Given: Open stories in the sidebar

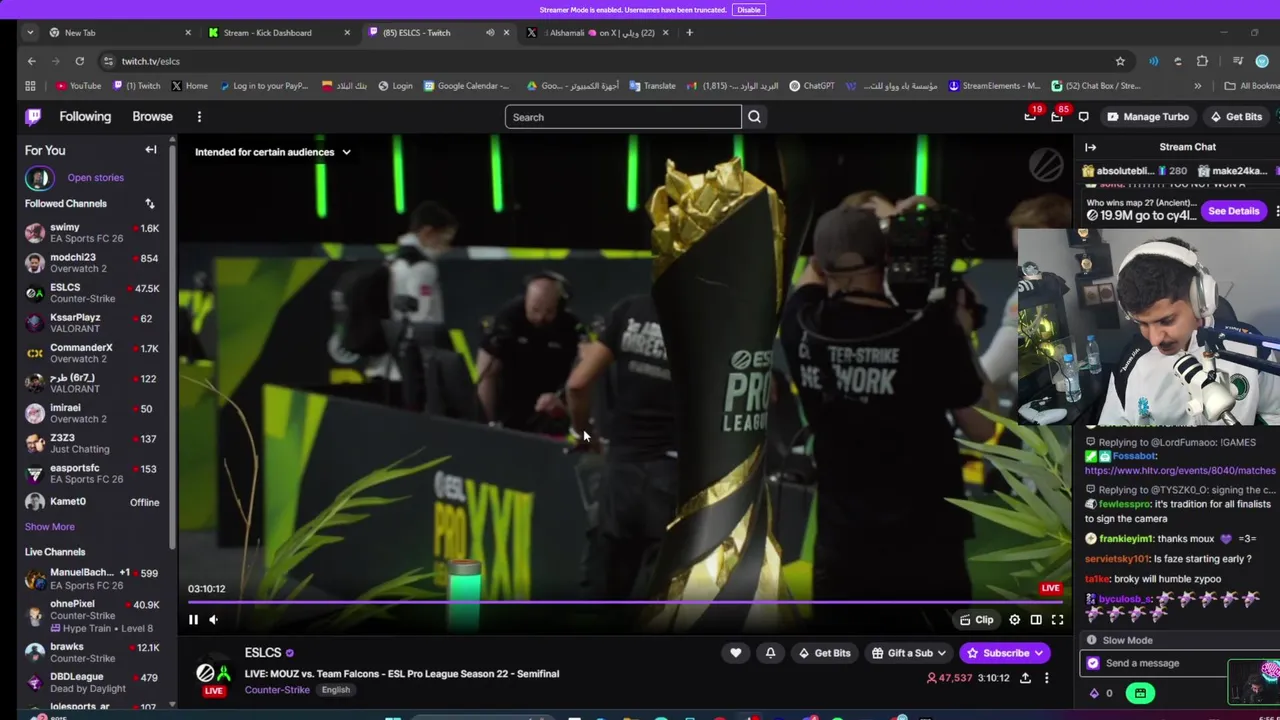Looking at the screenshot, I should point(96,178).
